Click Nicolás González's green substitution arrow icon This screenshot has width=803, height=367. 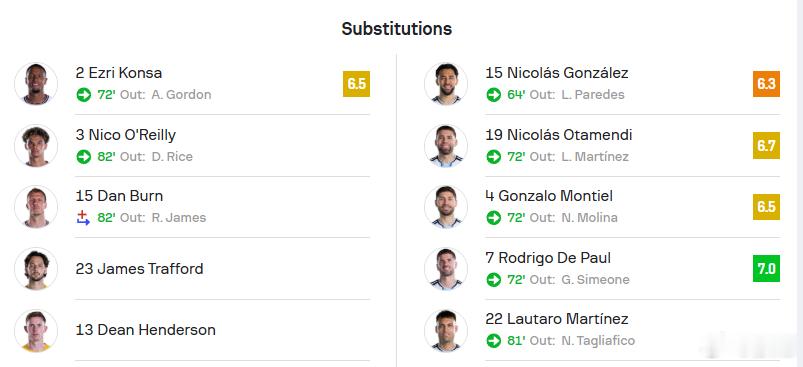[x=494, y=95]
